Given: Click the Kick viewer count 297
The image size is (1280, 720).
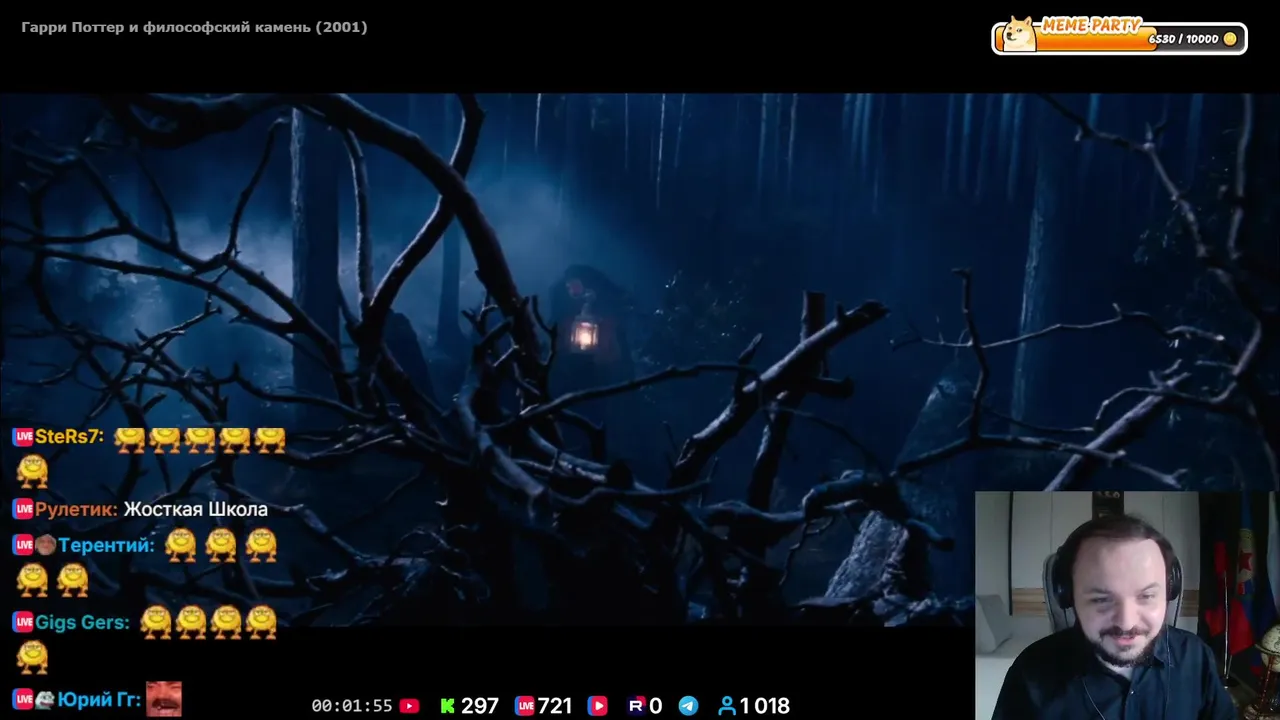Looking at the screenshot, I should point(480,706).
